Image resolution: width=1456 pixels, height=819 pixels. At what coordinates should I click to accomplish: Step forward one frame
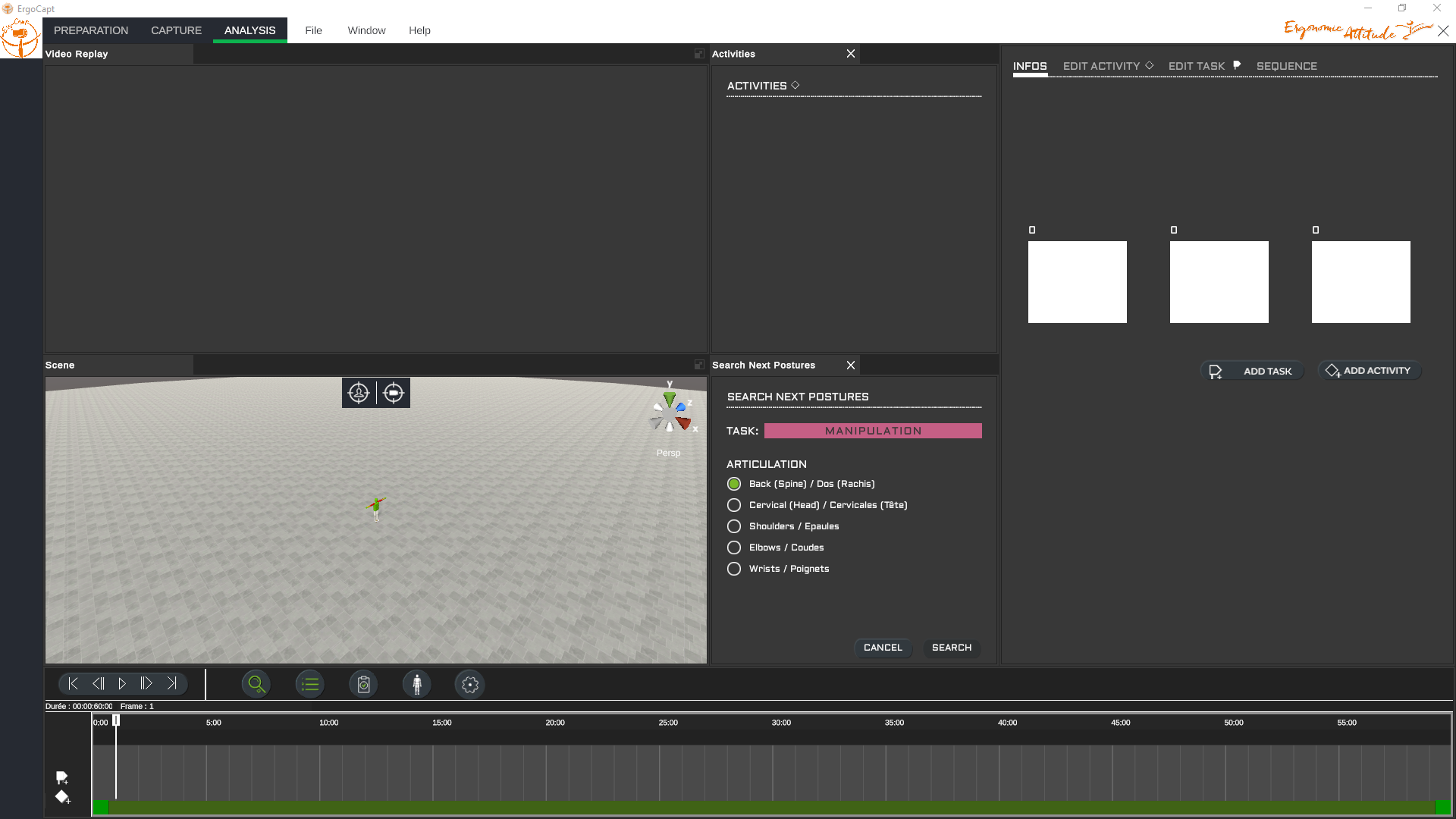[146, 684]
